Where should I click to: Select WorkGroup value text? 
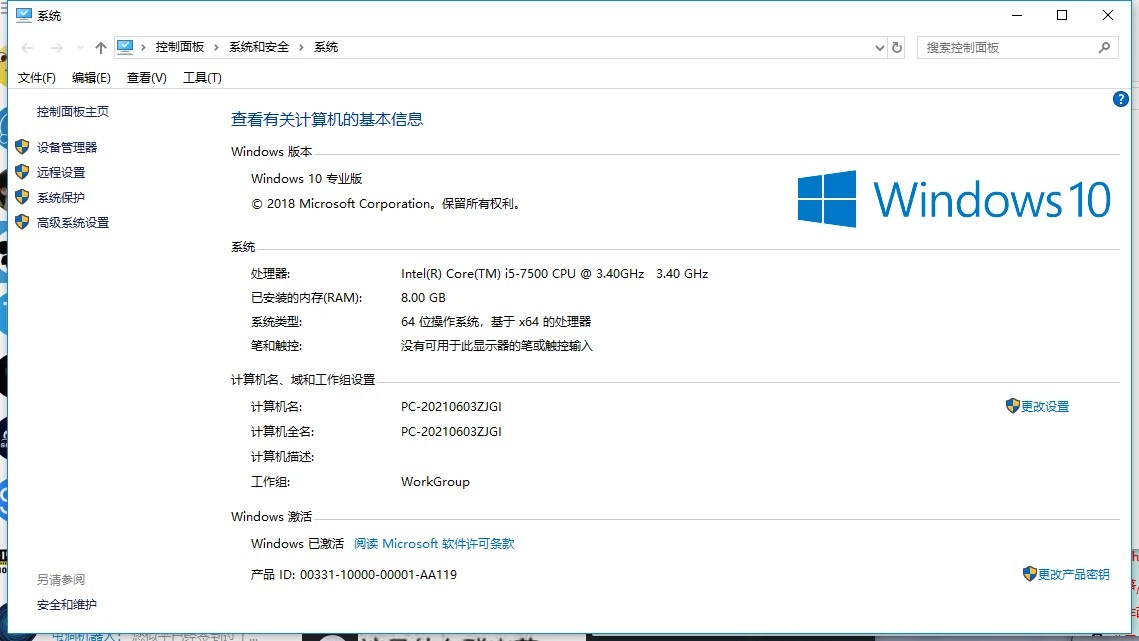pyautogui.click(x=435, y=482)
